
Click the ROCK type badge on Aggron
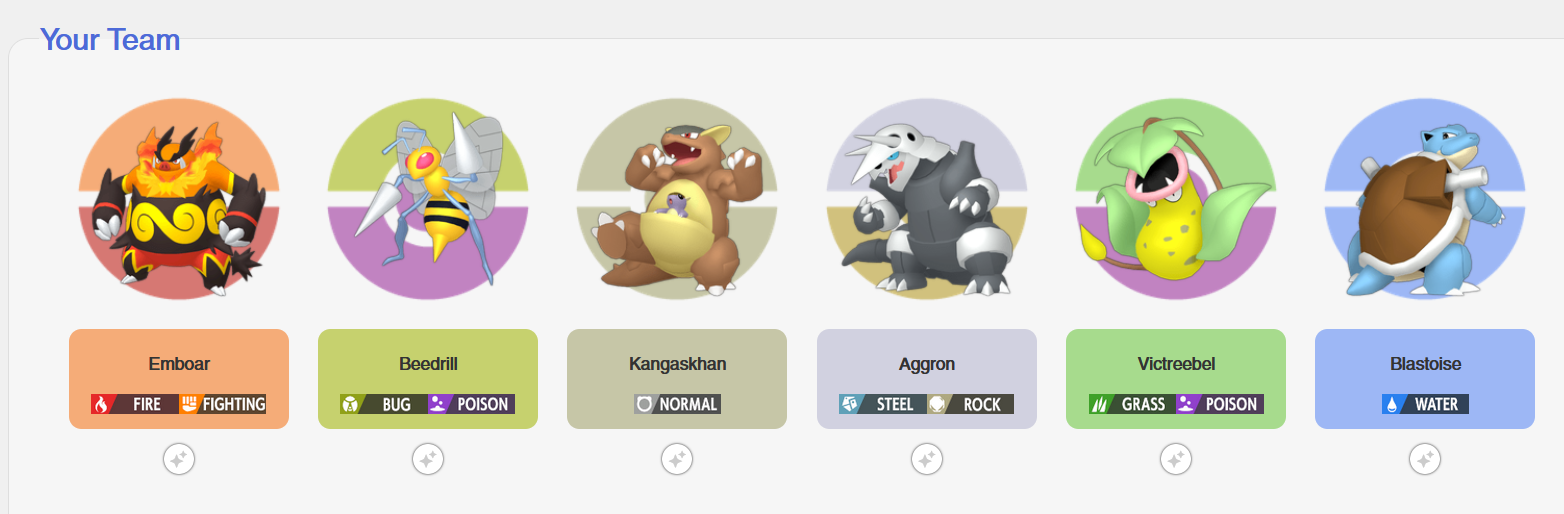click(971, 404)
